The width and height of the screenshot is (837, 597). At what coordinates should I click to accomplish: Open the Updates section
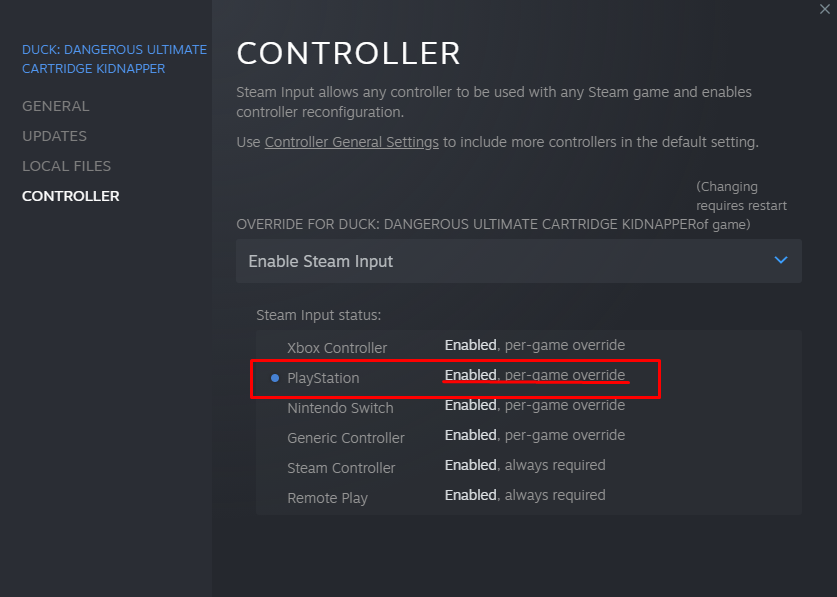tap(55, 136)
